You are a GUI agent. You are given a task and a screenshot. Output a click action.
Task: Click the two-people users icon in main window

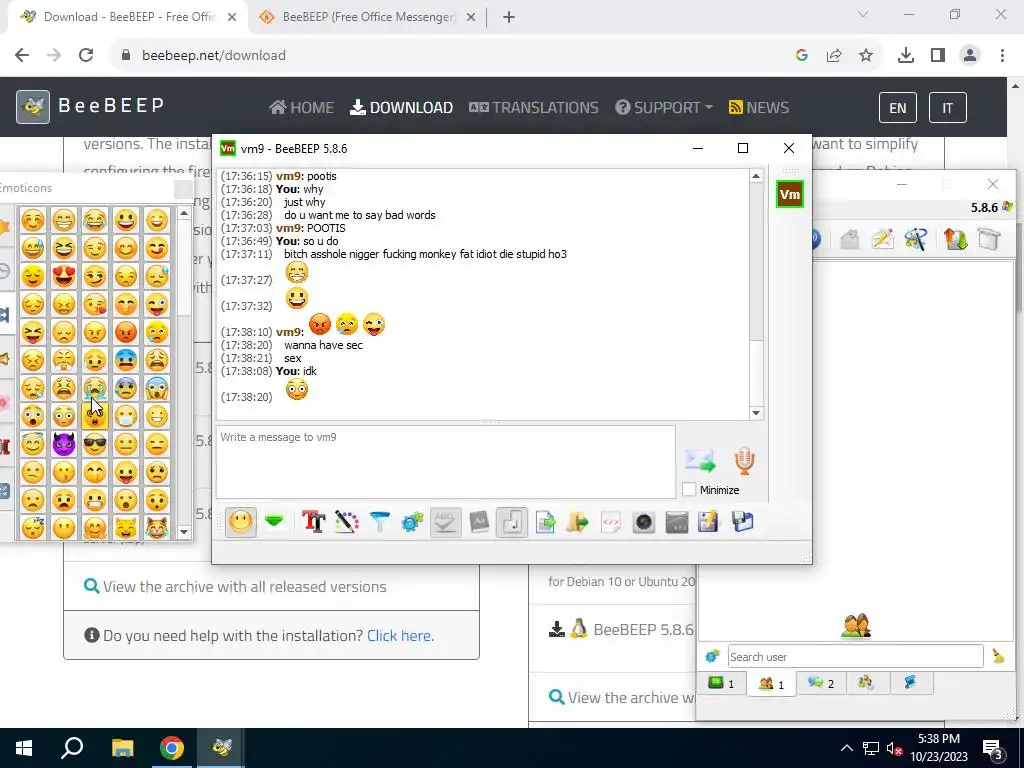coord(856,626)
